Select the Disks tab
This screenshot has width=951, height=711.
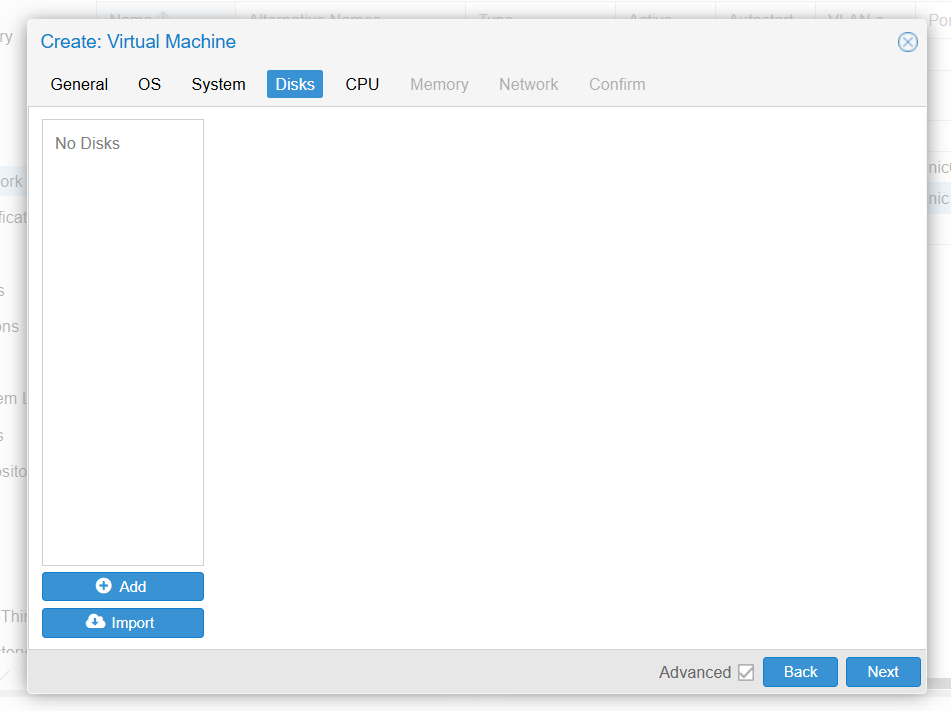tap(295, 84)
